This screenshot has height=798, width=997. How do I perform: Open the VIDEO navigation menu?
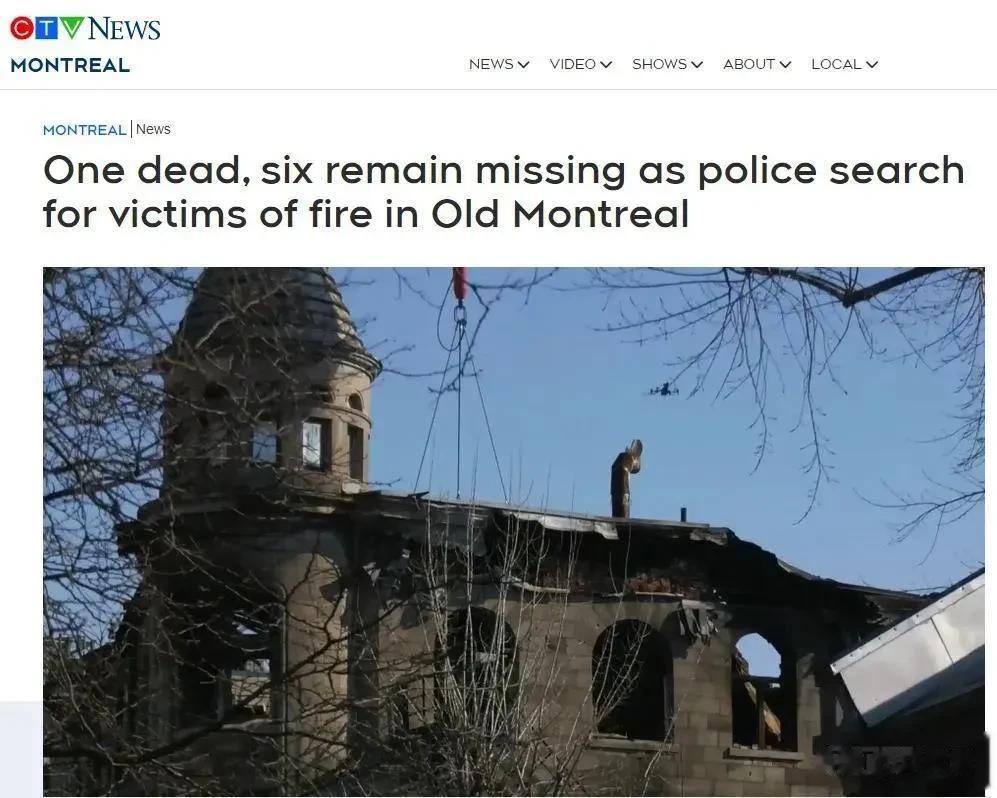(x=572, y=64)
